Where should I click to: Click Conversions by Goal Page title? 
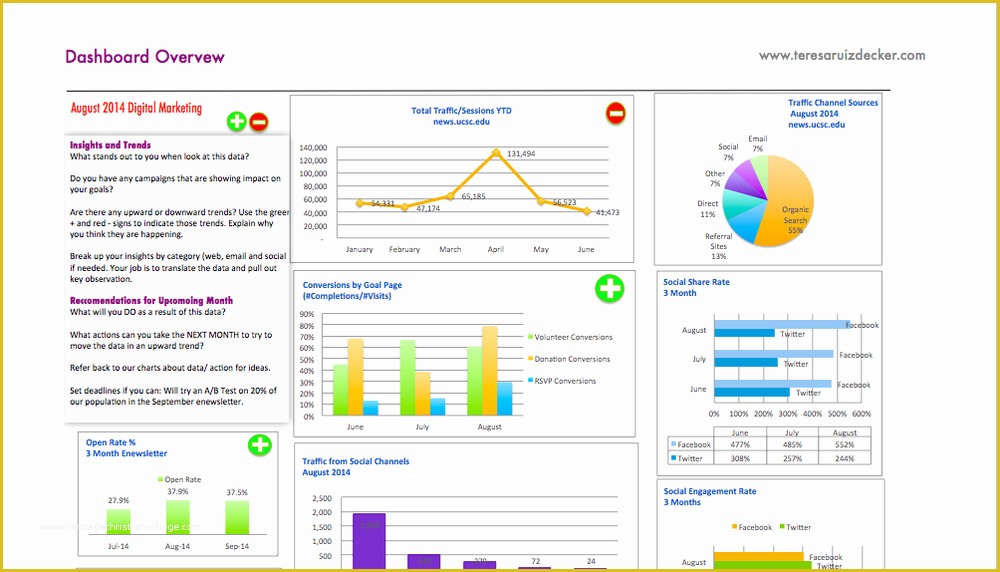pos(352,290)
